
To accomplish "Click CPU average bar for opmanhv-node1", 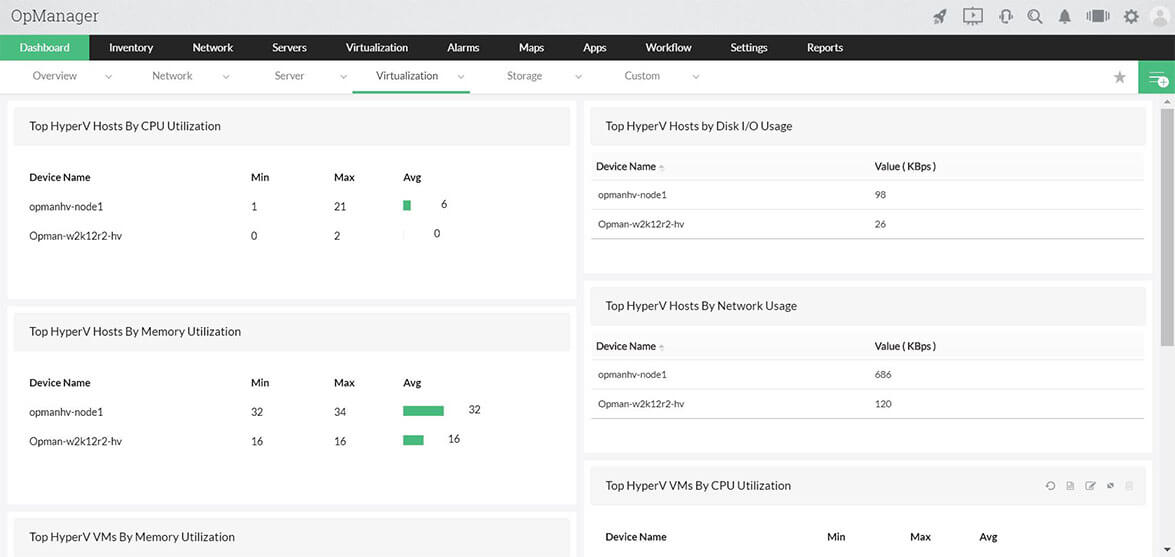I will click(407, 205).
